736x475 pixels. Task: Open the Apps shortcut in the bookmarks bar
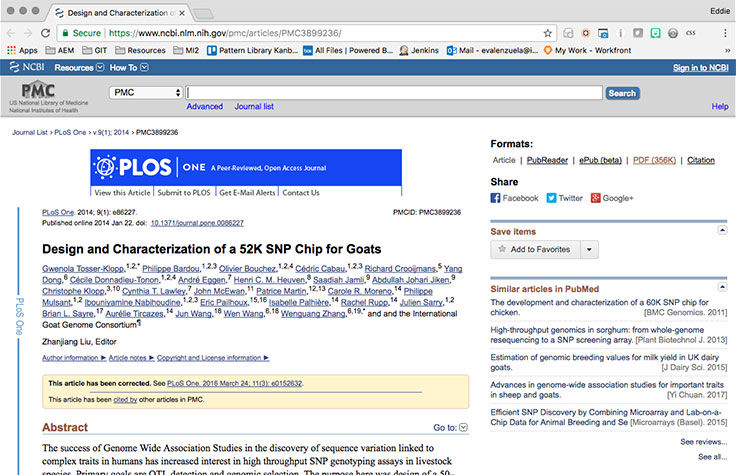coord(21,50)
